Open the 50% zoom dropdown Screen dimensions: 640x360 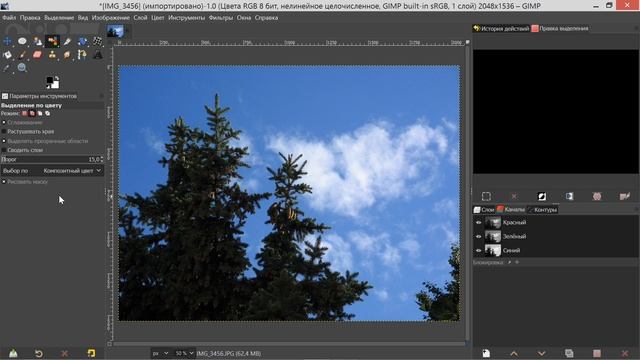click(184, 353)
